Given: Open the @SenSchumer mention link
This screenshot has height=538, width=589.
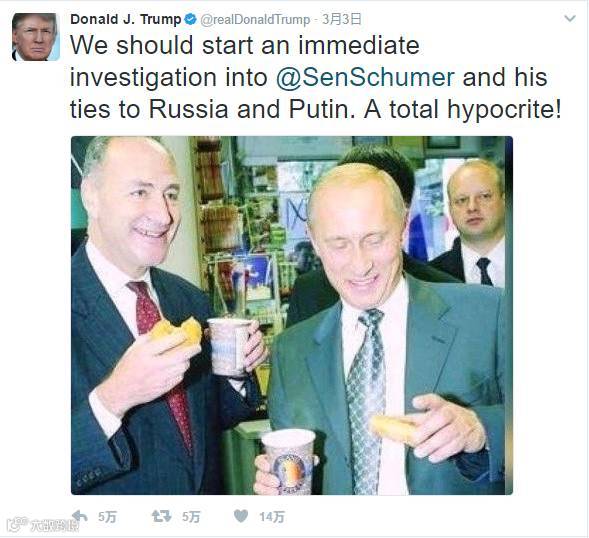Looking at the screenshot, I should (365, 77).
